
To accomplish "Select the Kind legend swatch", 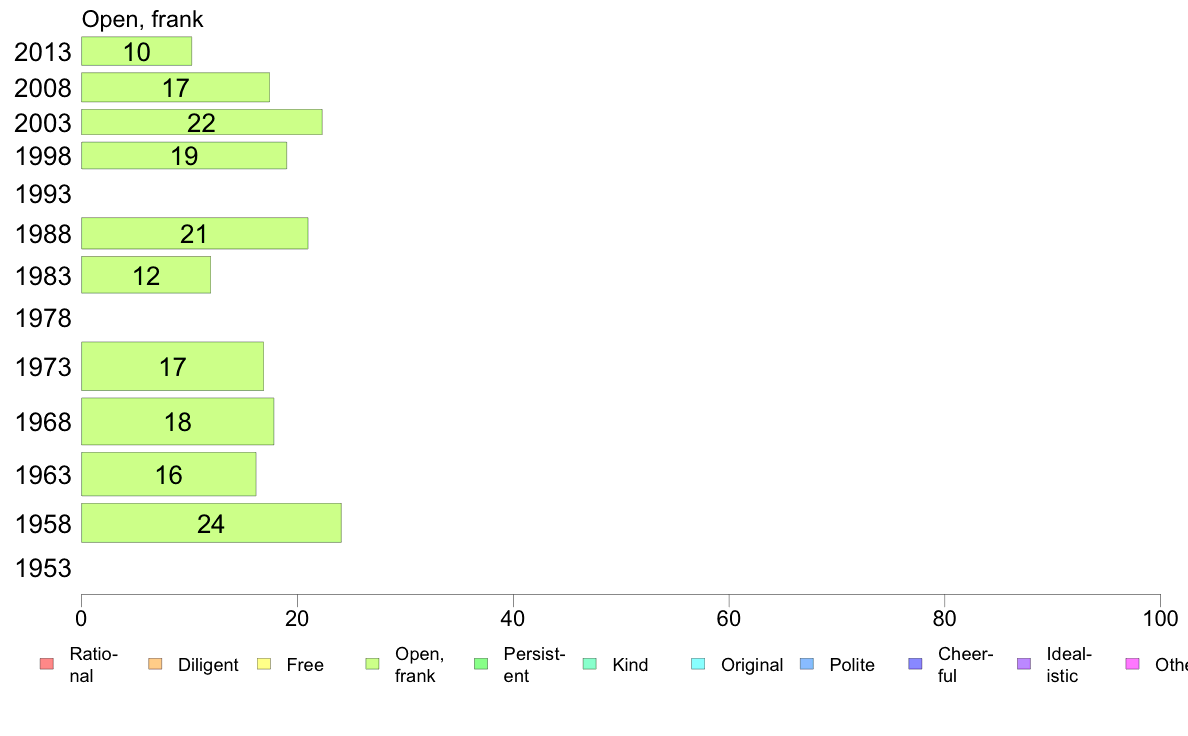I will [589, 664].
